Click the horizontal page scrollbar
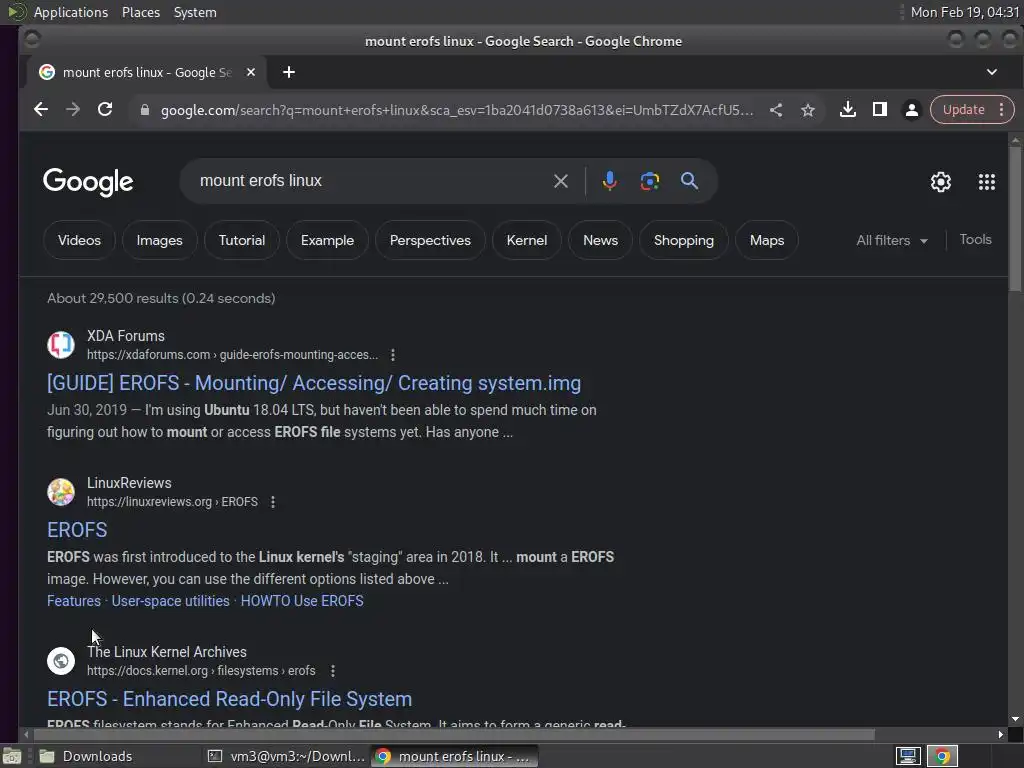1024x768 pixels. coord(453,735)
